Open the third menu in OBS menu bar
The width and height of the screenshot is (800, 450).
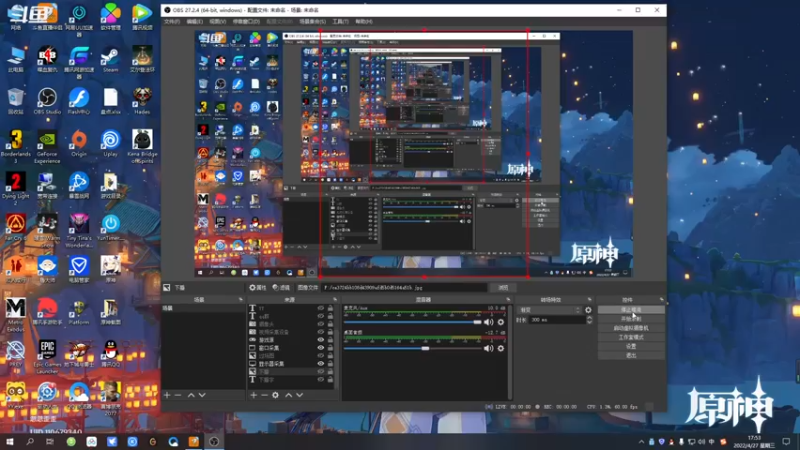[217, 21]
